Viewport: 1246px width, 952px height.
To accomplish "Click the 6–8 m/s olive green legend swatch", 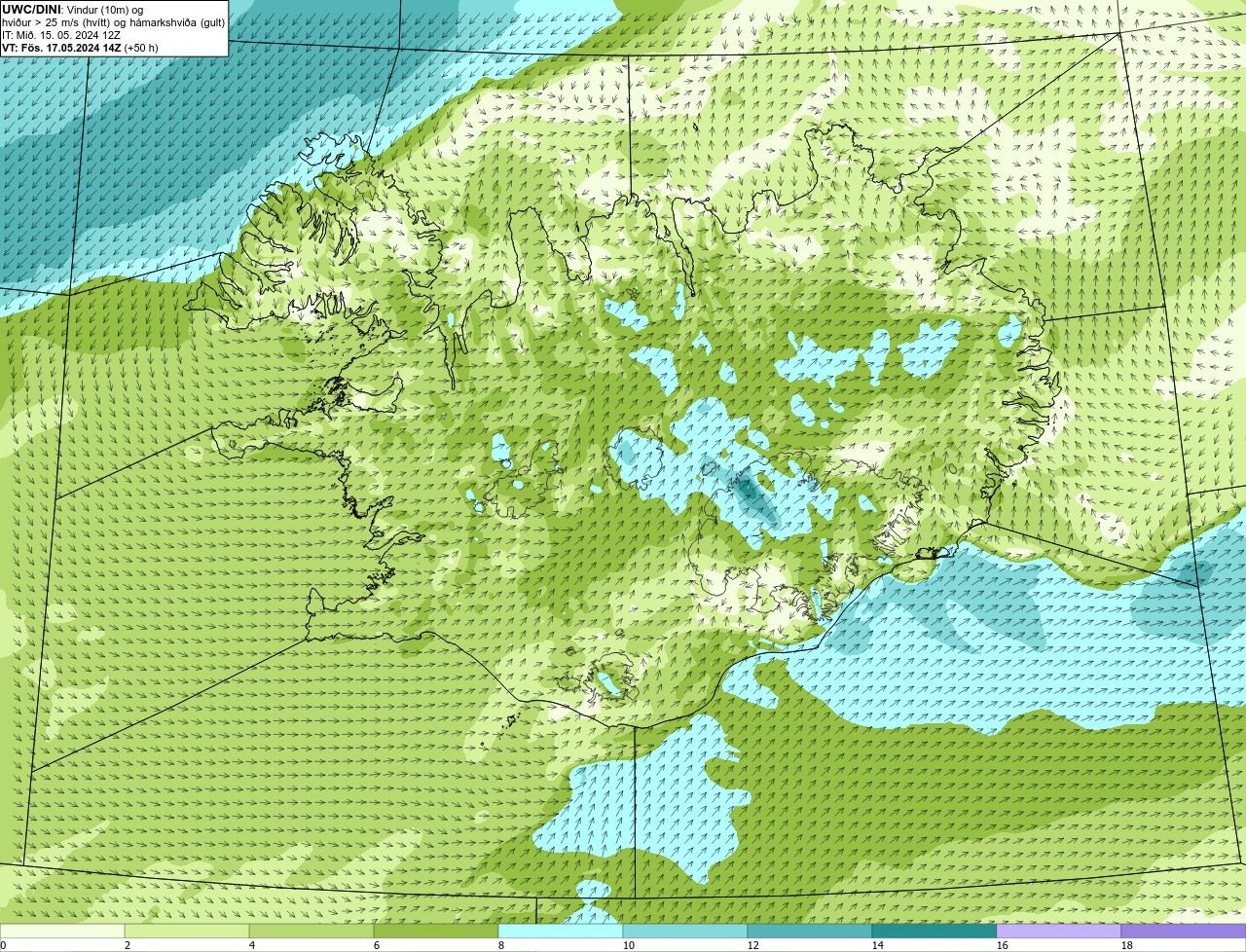I will [x=436, y=932].
